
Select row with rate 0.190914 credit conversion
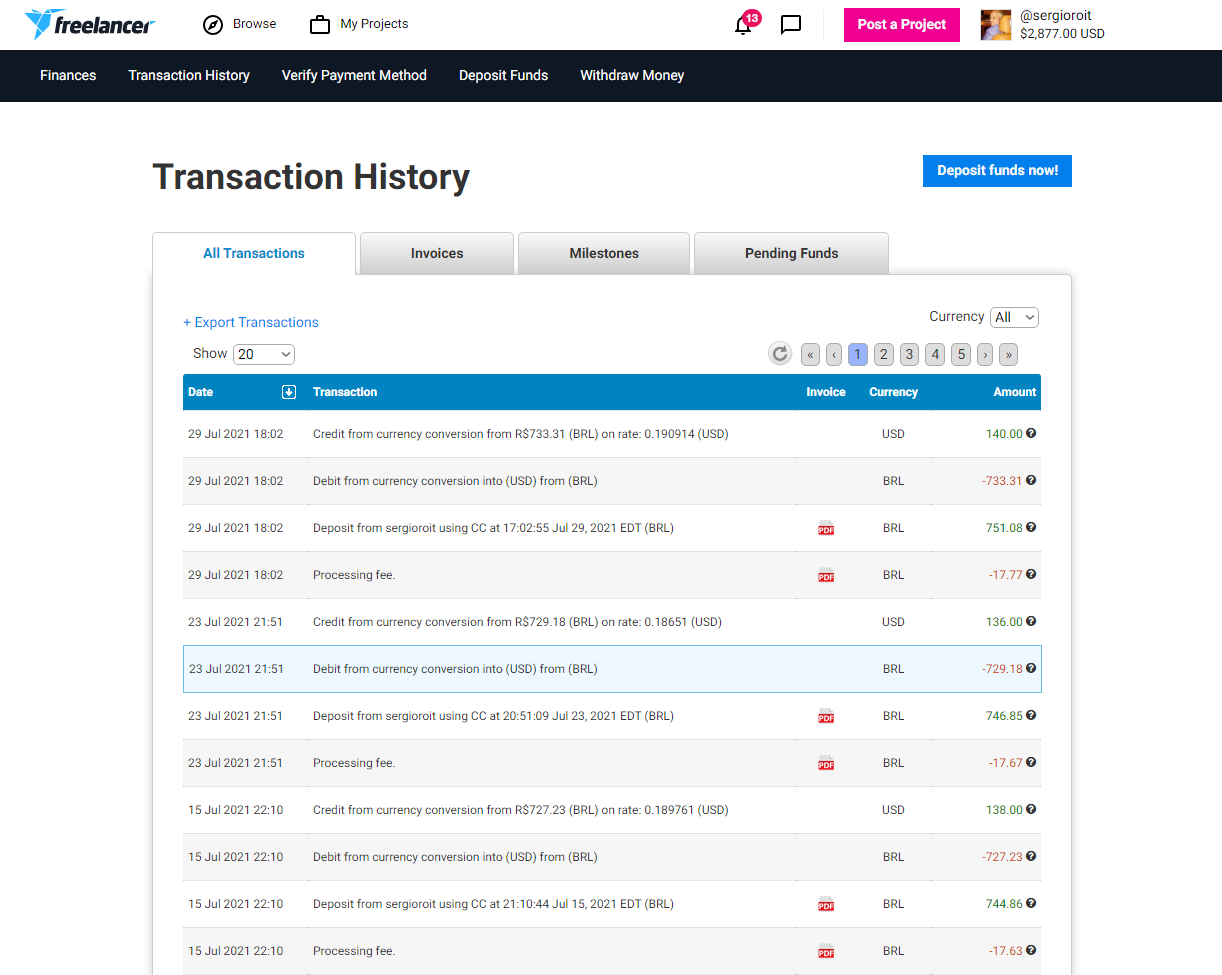612,434
